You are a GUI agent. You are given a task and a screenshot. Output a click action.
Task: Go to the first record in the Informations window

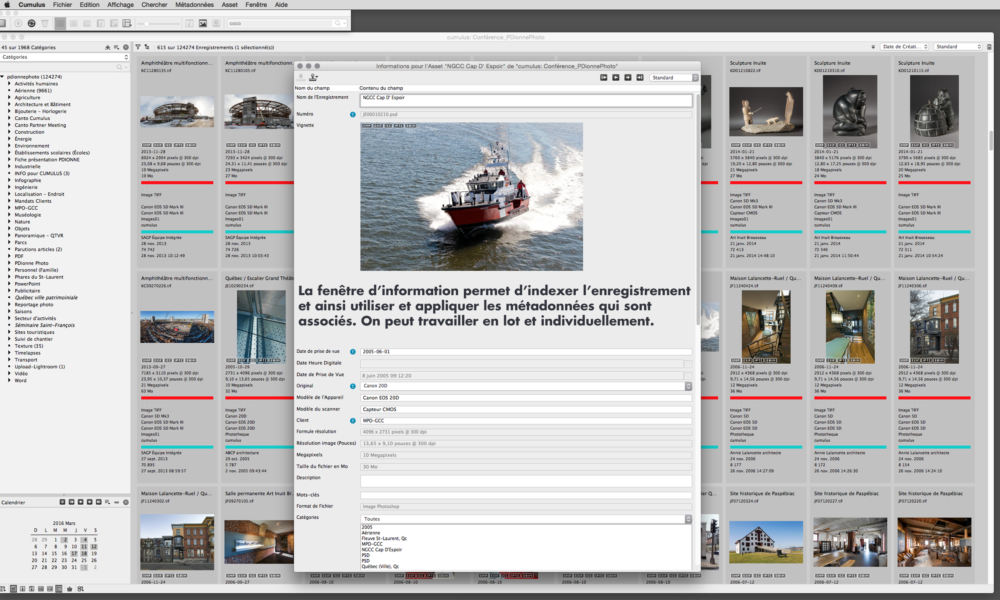[x=603, y=78]
